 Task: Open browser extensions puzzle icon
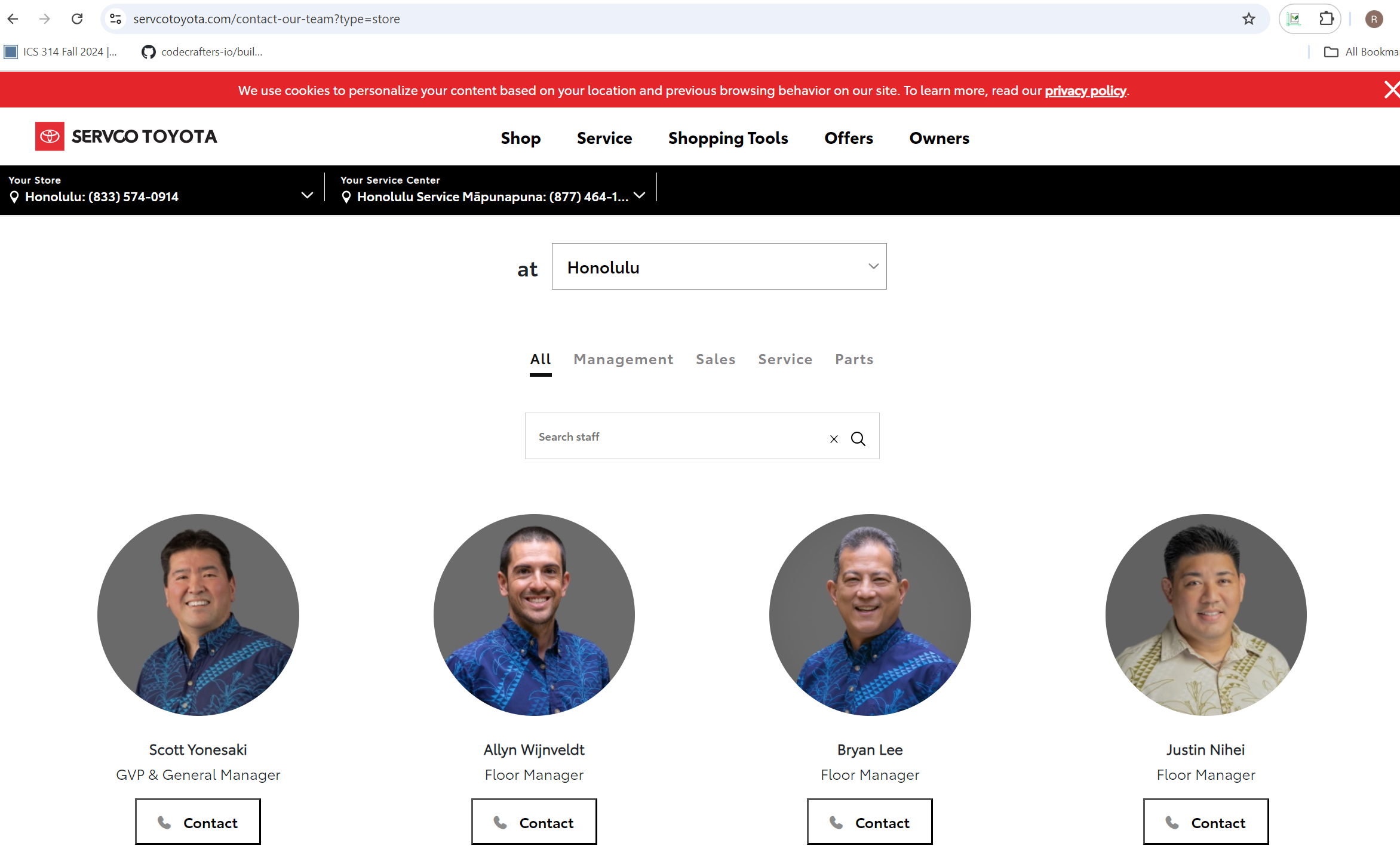[x=1326, y=19]
